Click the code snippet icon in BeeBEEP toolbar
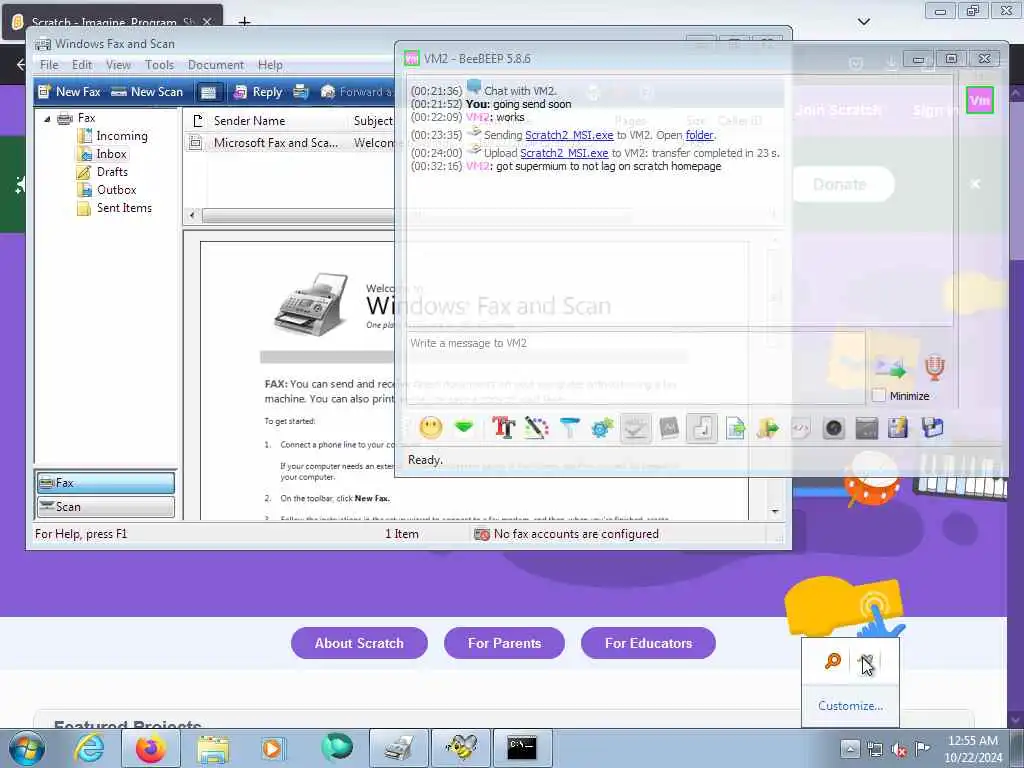Screen dimensions: 1024x768 pyautogui.click(x=801, y=428)
